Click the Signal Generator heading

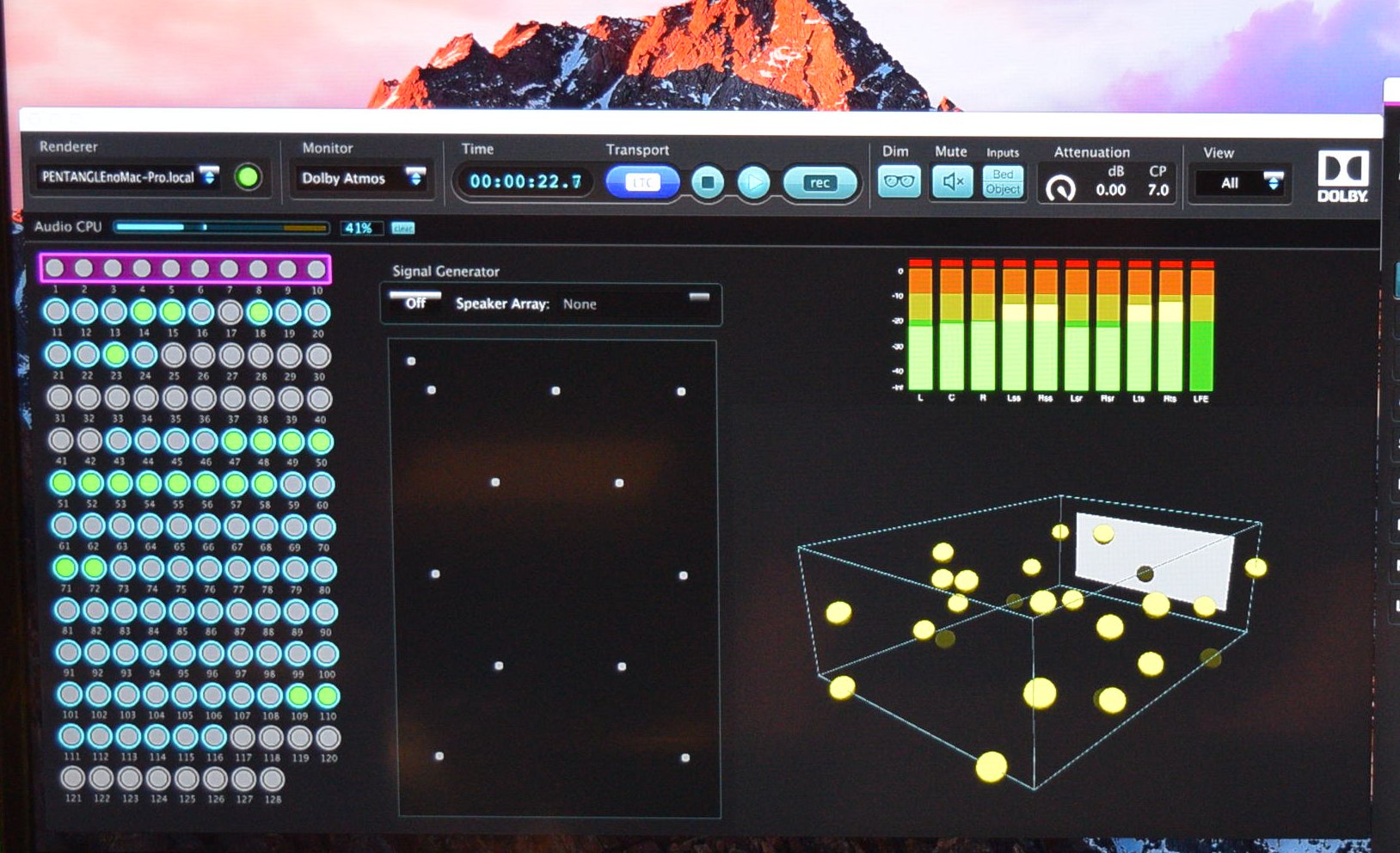coord(445,271)
